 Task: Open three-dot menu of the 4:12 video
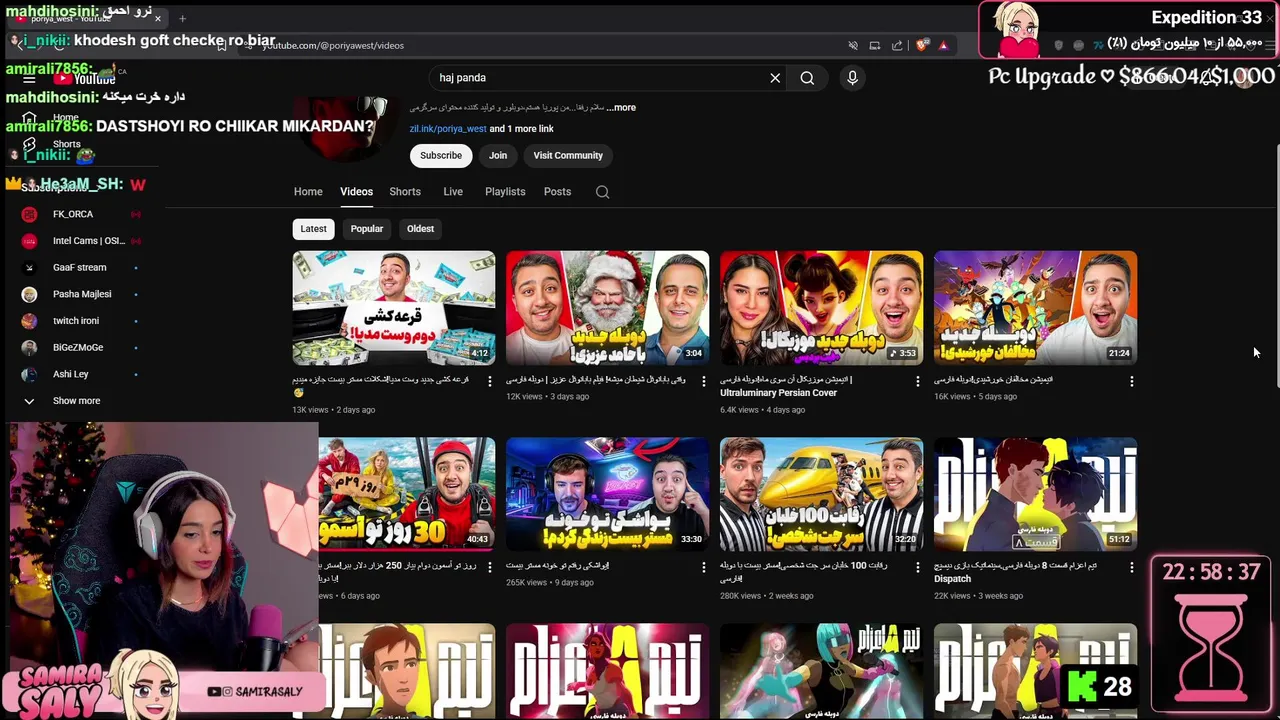[x=489, y=381]
